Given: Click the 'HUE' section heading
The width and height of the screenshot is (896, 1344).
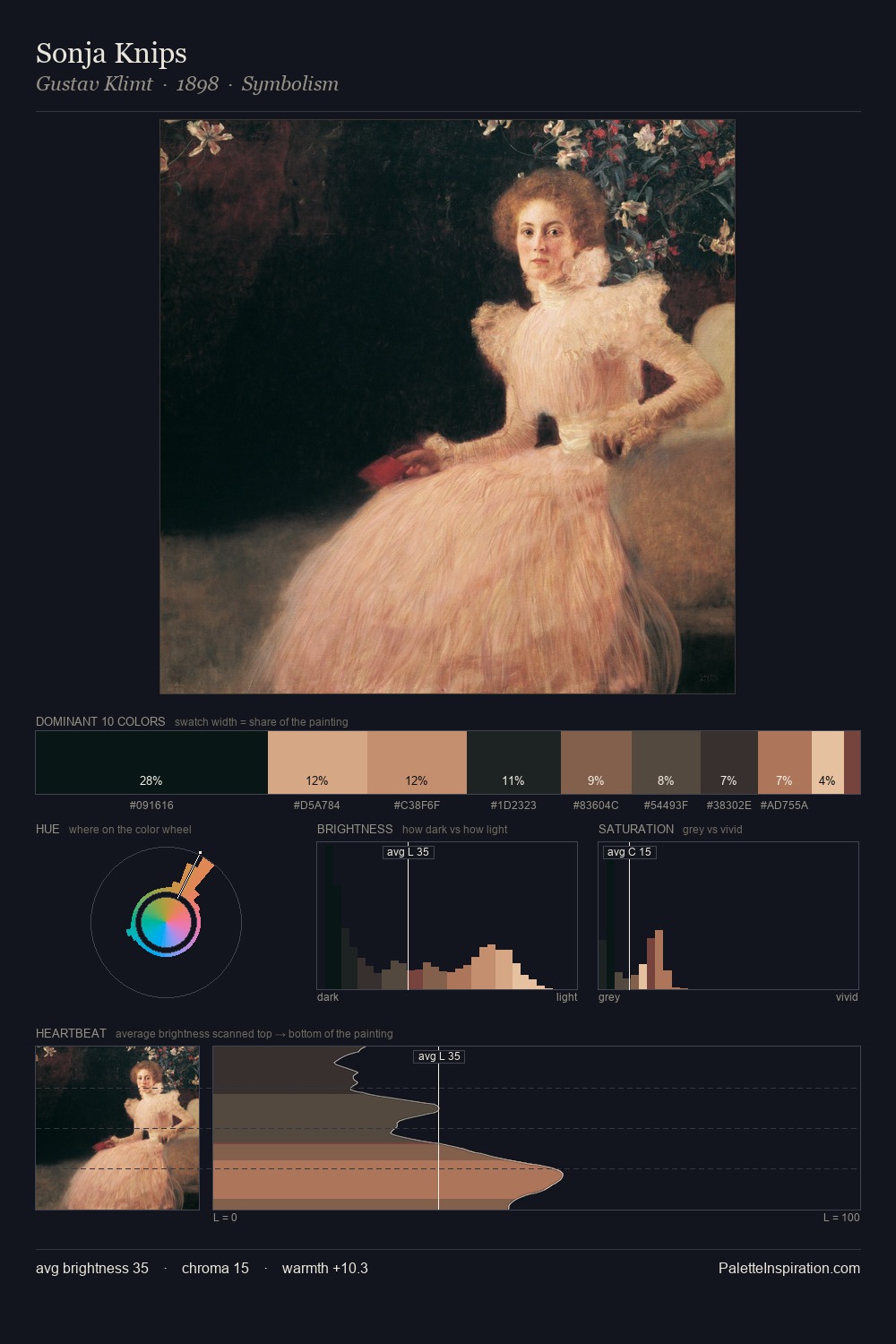Looking at the screenshot, I should pyautogui.click(x=47, y=829).
